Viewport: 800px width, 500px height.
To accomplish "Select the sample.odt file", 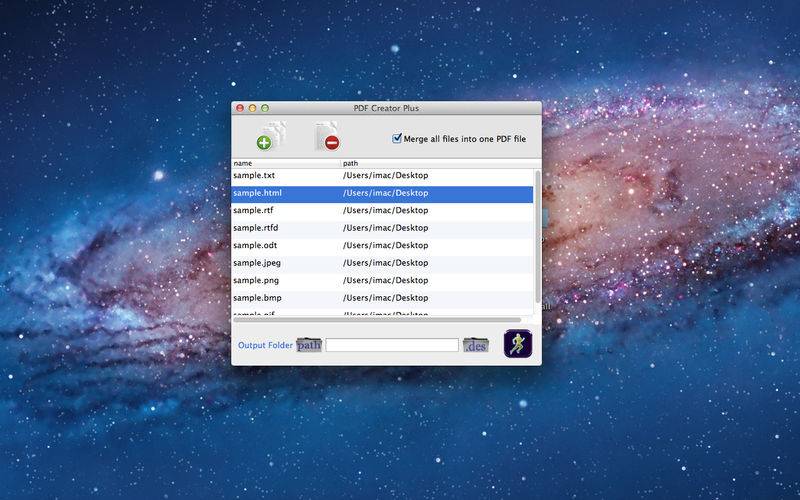I will click(x=383, y=245).
